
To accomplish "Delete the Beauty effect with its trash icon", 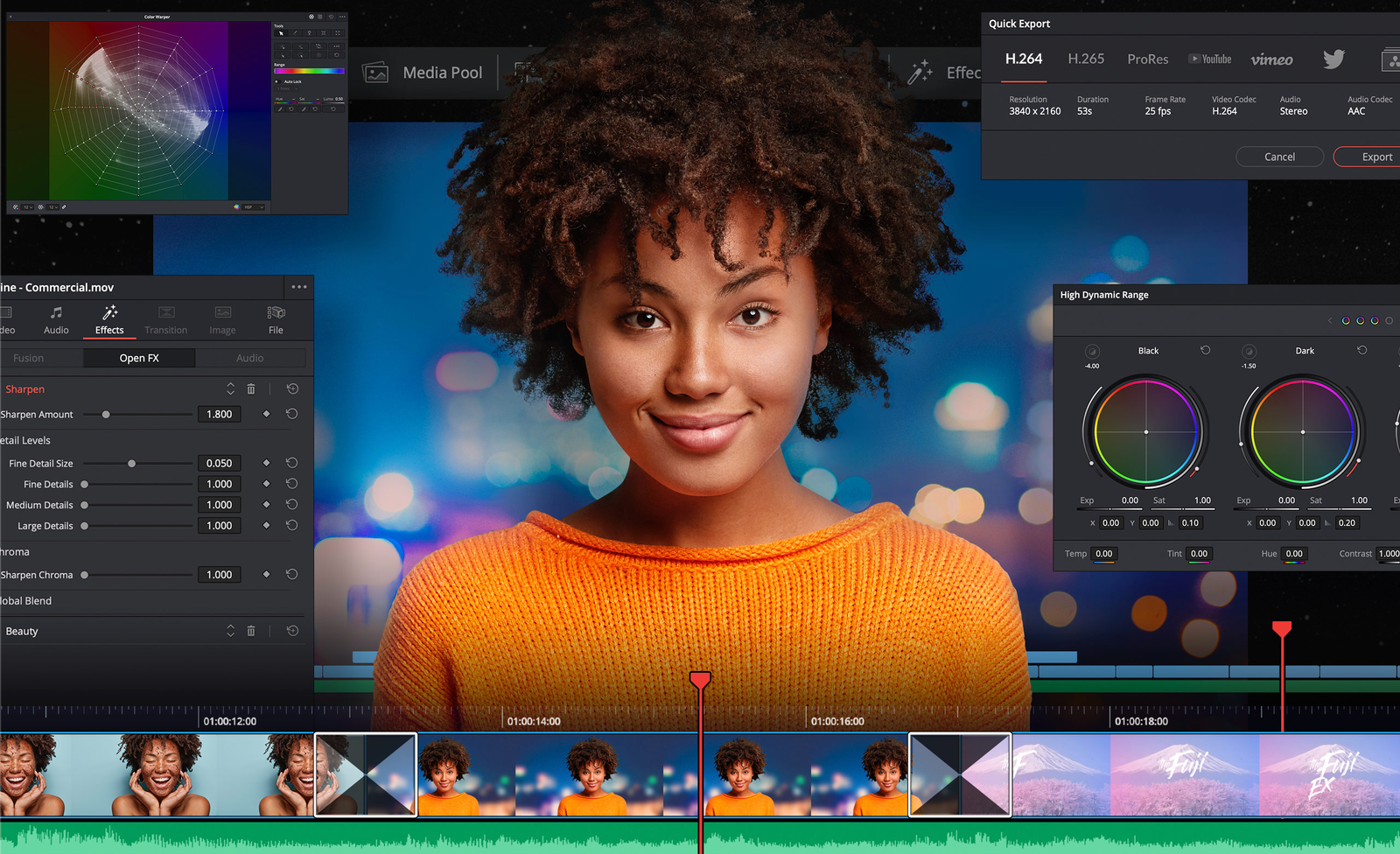I will [x=251, y=631].
